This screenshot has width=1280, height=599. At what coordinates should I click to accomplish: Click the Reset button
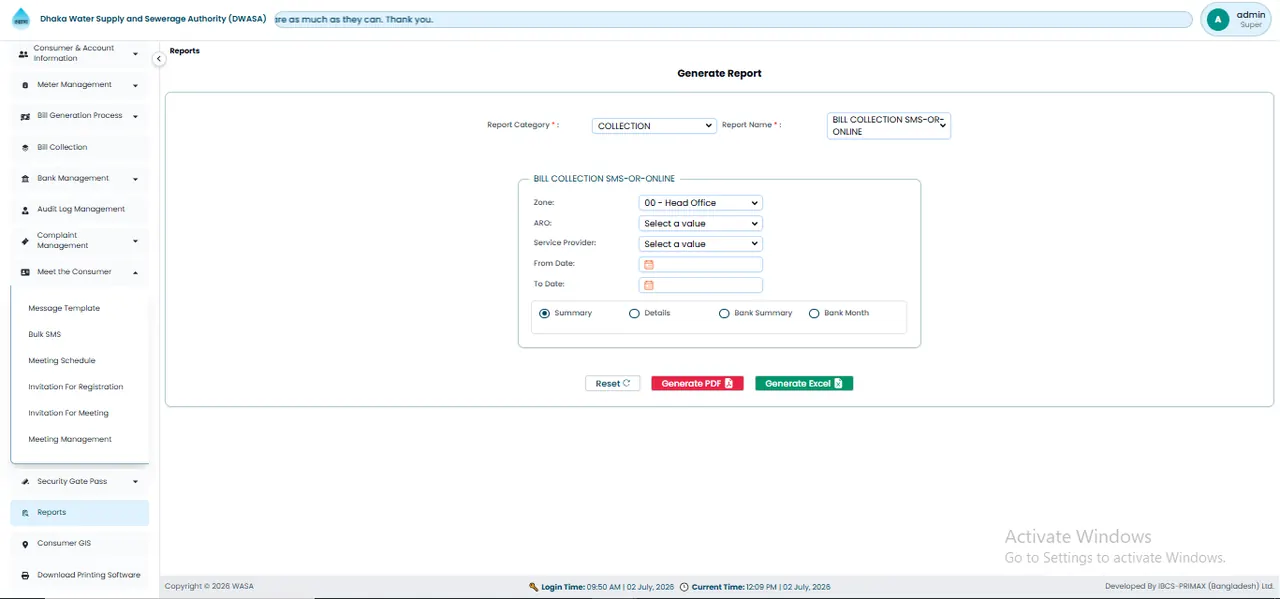(x=613, y=383)
